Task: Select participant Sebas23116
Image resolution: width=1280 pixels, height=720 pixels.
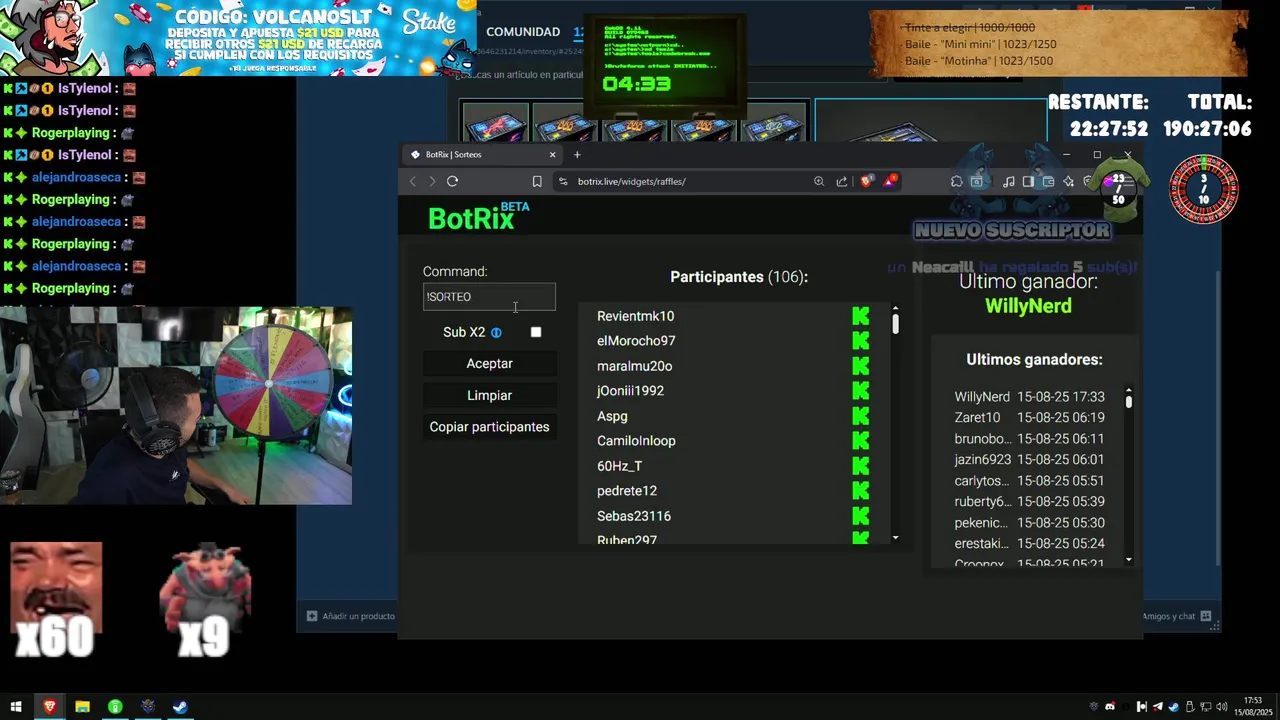Action: [634, 516]
